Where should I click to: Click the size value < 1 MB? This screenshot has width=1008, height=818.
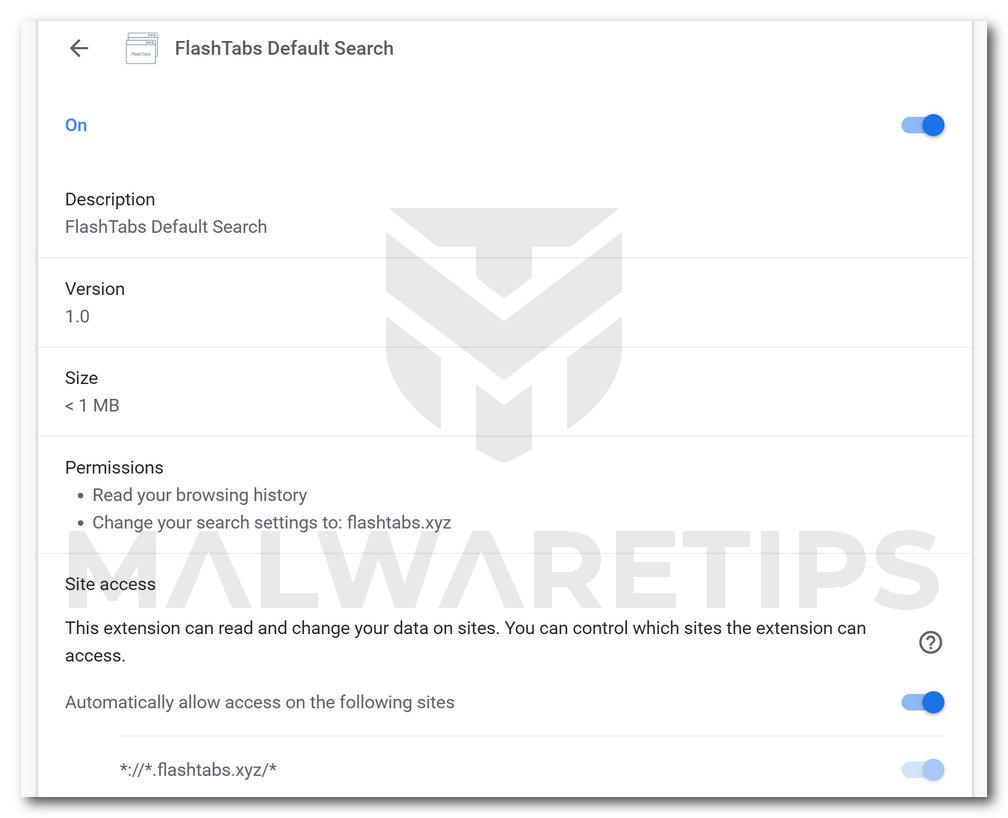92,406
